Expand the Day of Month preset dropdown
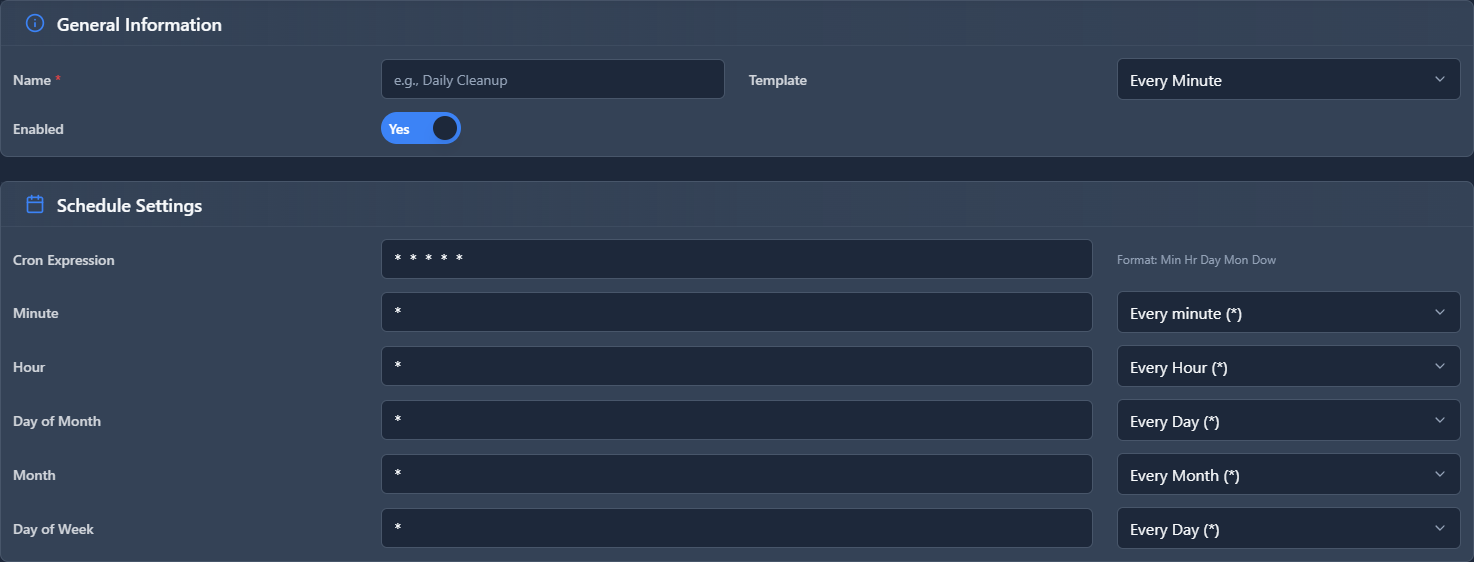 tap(1287, 421)
